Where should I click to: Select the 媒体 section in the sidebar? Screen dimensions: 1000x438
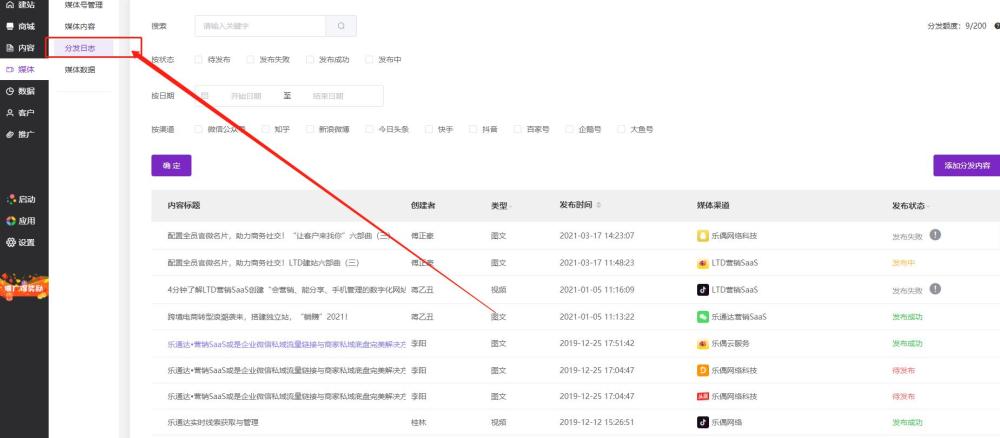pos(20,69)
